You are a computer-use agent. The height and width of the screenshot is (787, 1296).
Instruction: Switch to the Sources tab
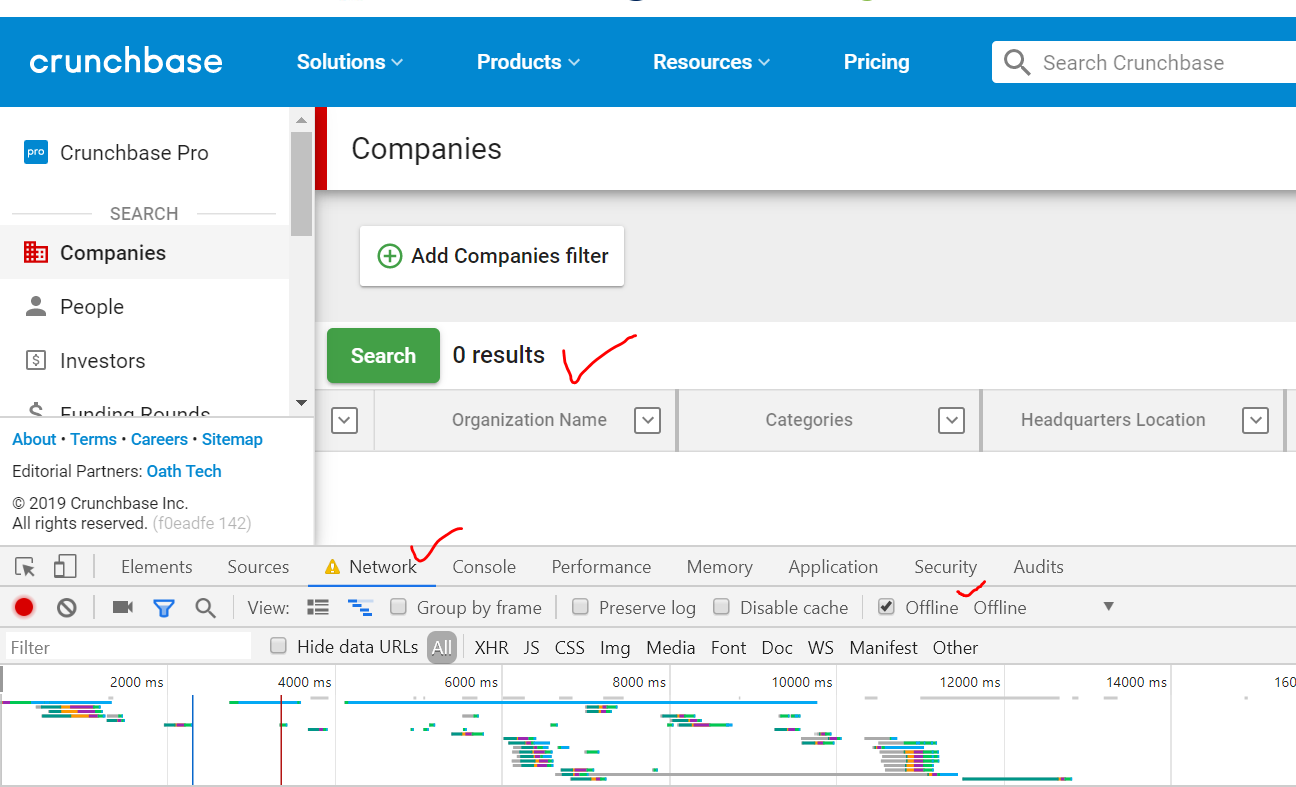(258, 567)
